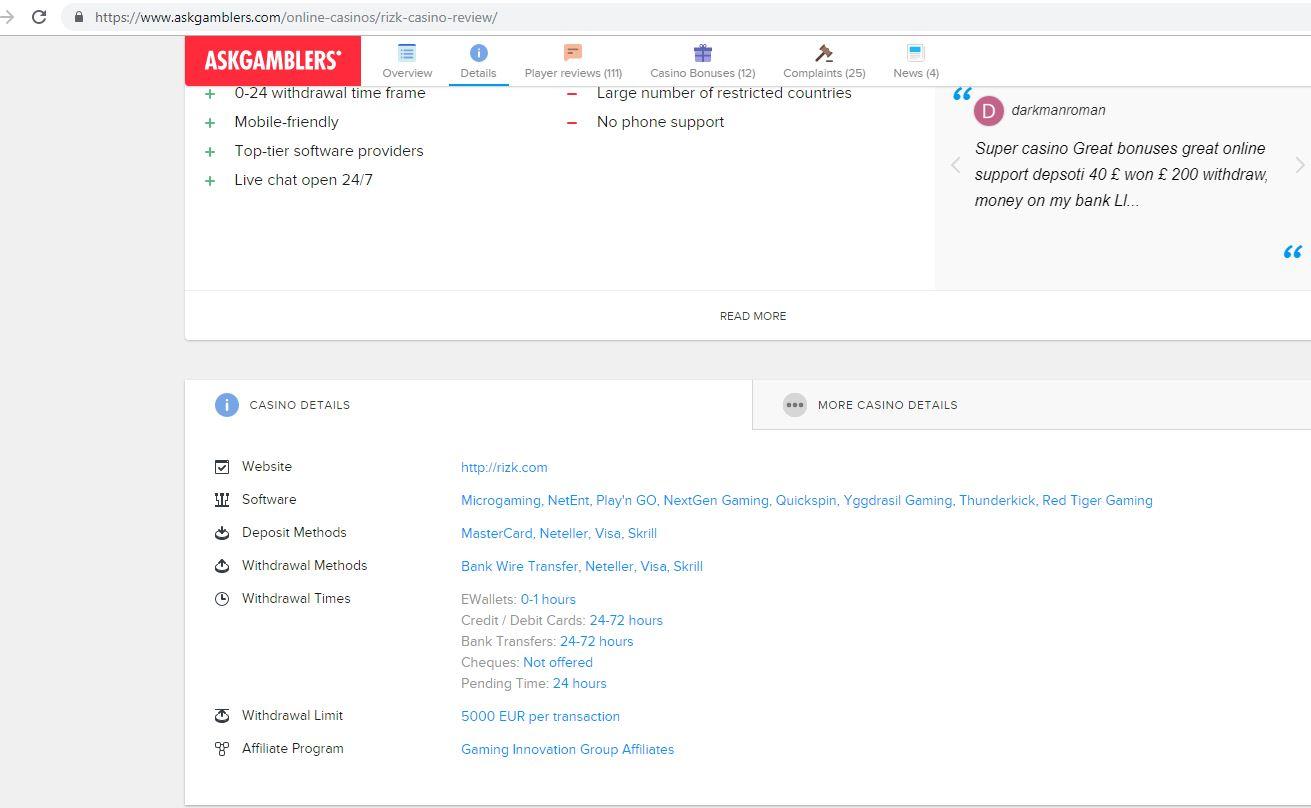Image resolution: width=1311 pixels, height=808 pixels.
Task: Select the CASINO DETAILS tab
Action: pos(468,405)
